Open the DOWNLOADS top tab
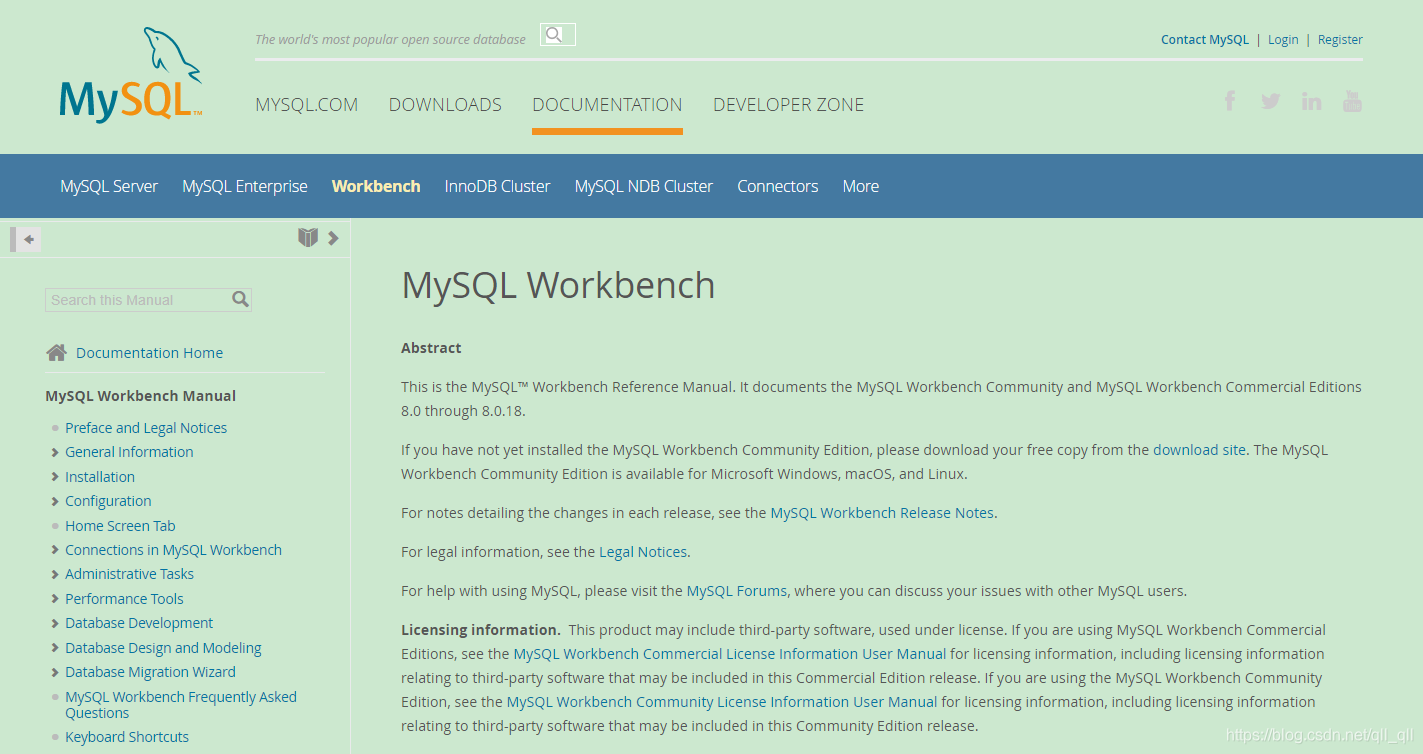 pos(445,104)
